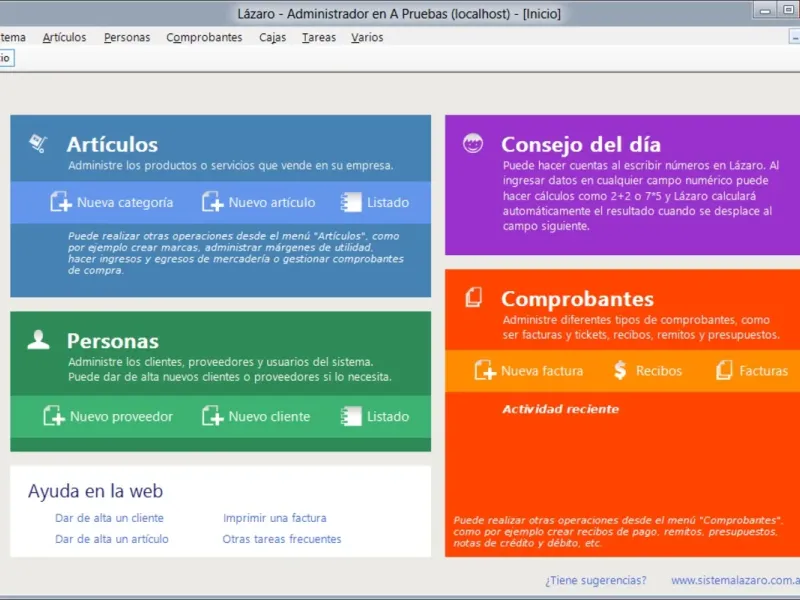
Task: Click the Comprobantes documents icon
Action: pos(473,297)
